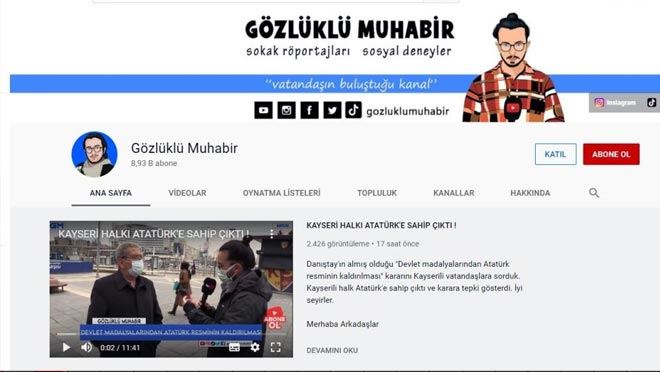Click the 0:02 / 11:41 time display
Image resolution: width=660 pixels, height=372 pixels.
(x=120, y=348)
